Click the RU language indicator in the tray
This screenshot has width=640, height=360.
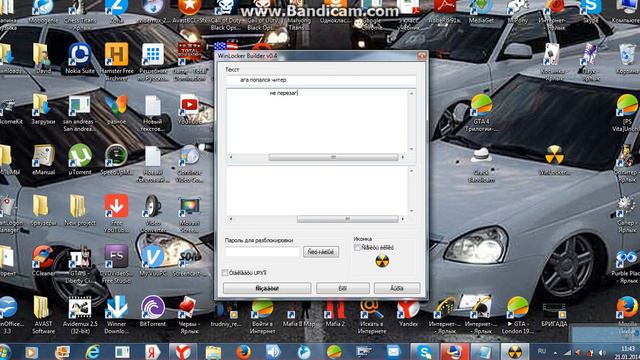542,351
